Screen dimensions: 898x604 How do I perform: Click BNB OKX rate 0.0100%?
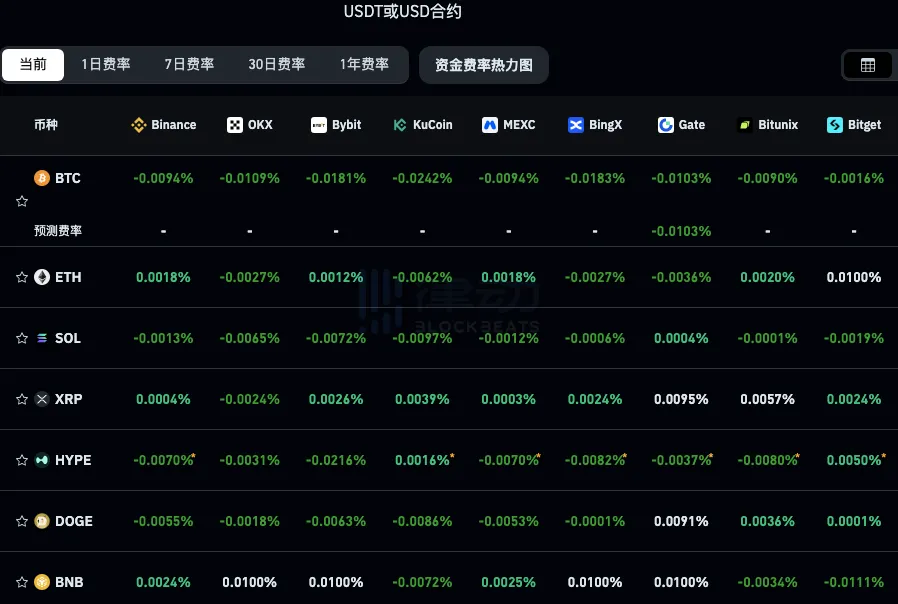[x=249, y=582]
